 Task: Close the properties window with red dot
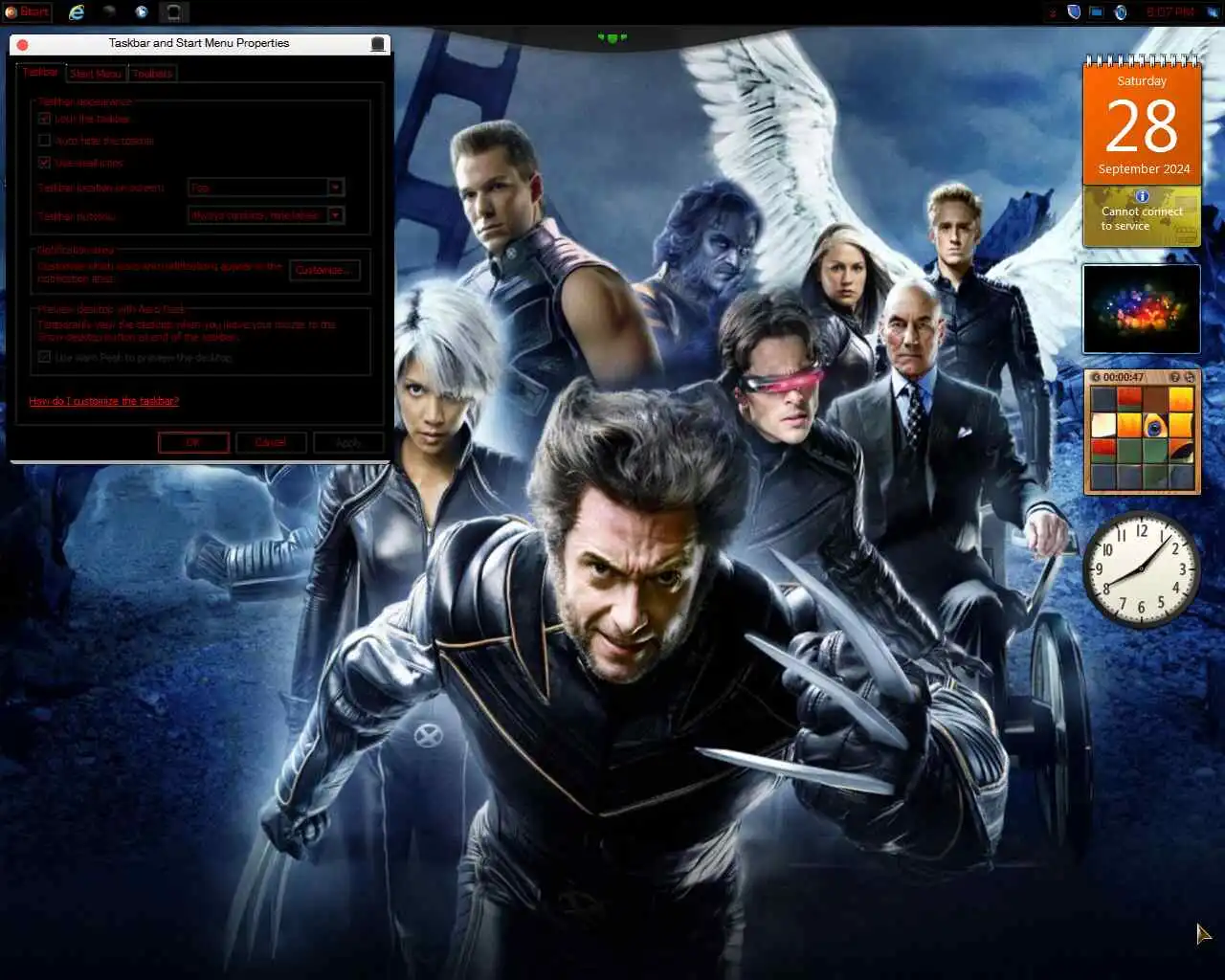click(x=22, y=44)
